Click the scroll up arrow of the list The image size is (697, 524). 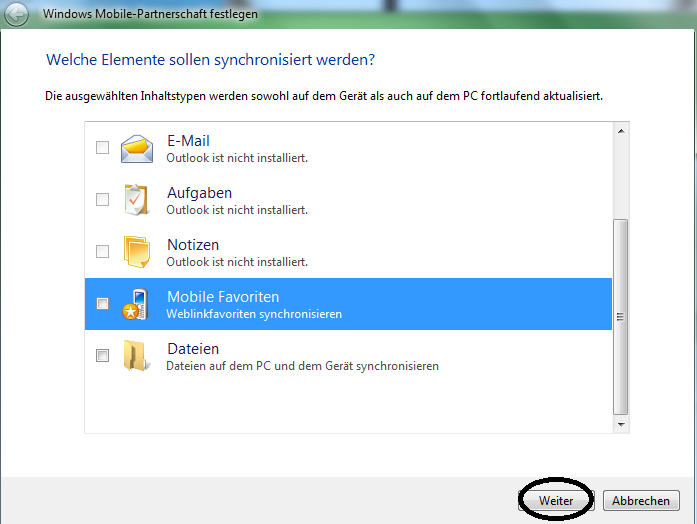621,131
